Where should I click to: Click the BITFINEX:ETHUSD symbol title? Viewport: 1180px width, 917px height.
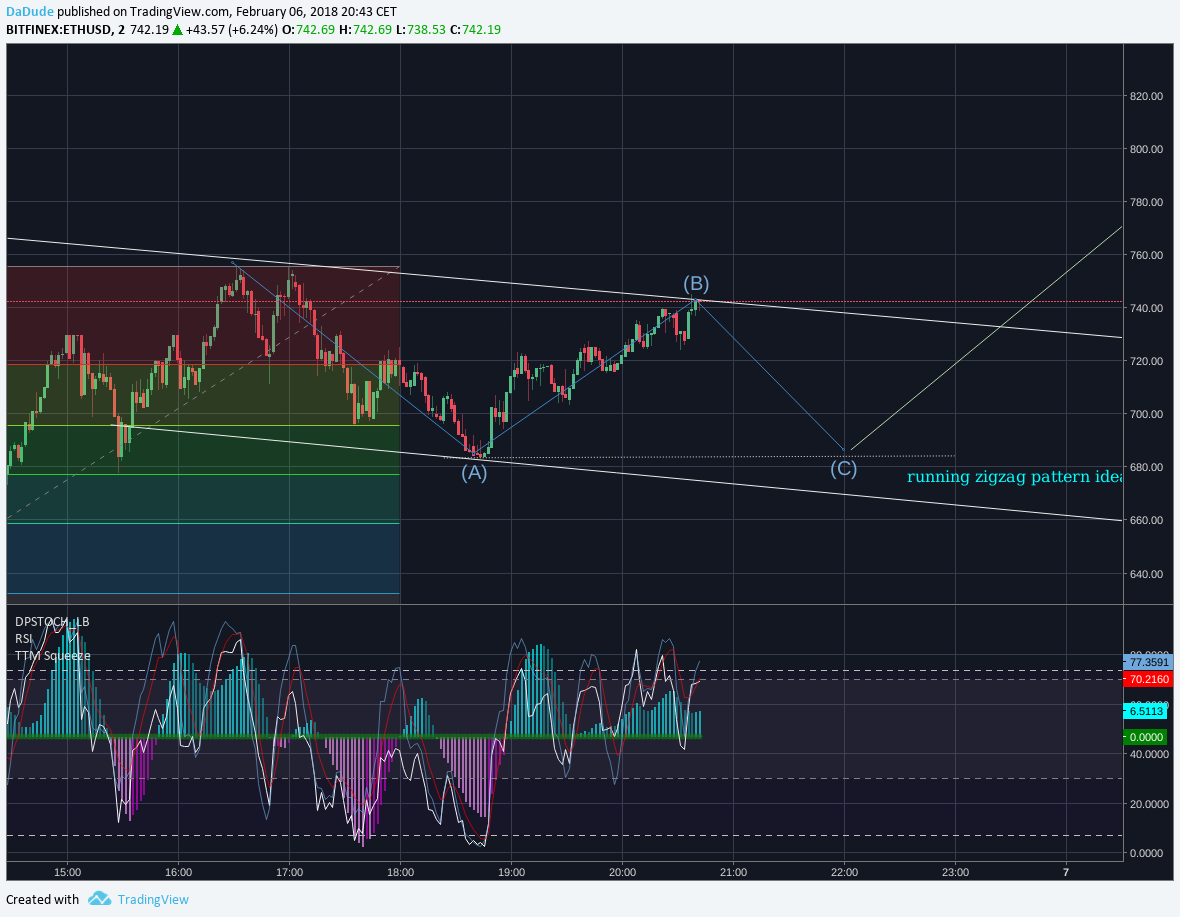[60, 30]
